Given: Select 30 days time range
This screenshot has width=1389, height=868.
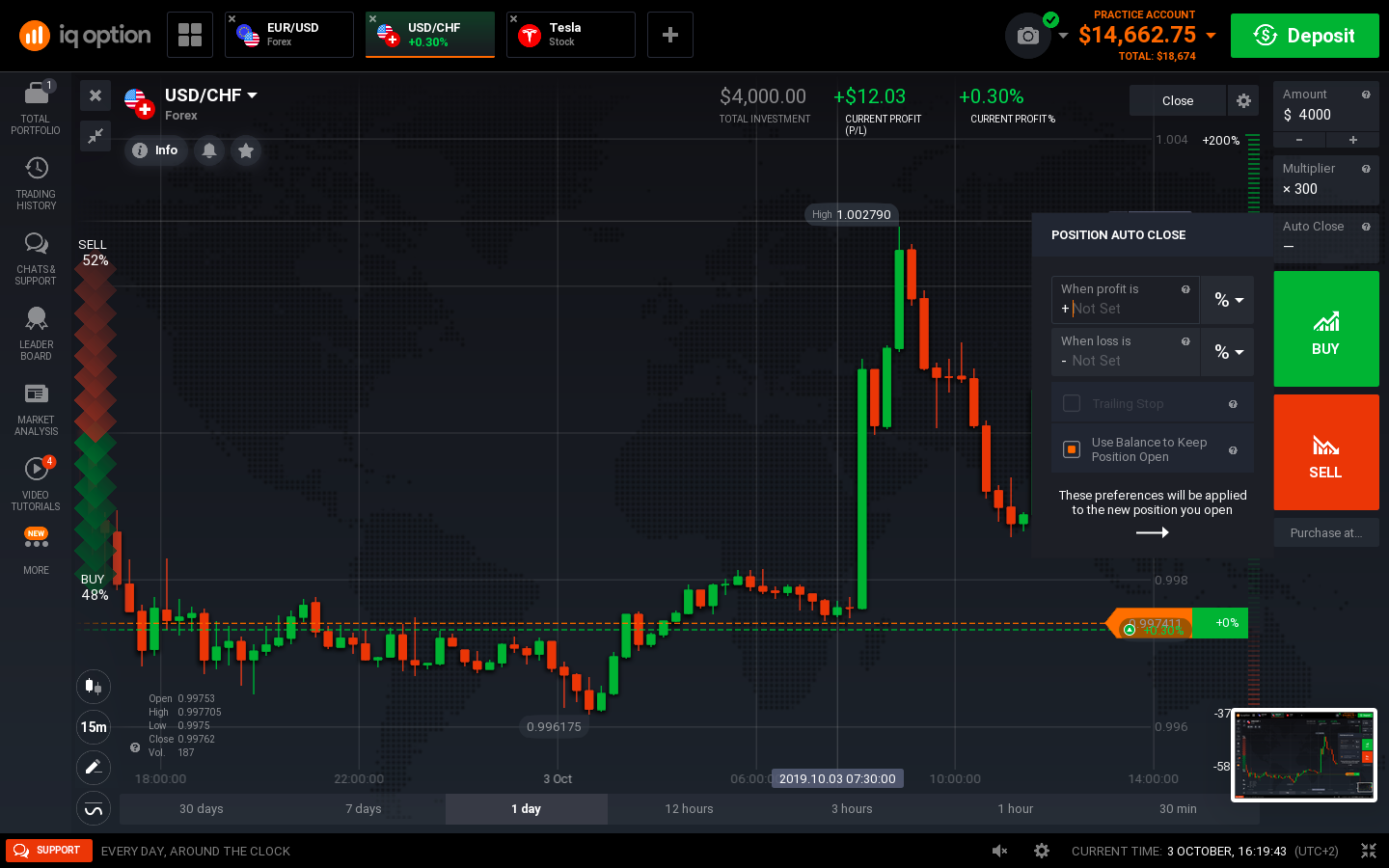Looking at the screenshot, I should [201, 809].
